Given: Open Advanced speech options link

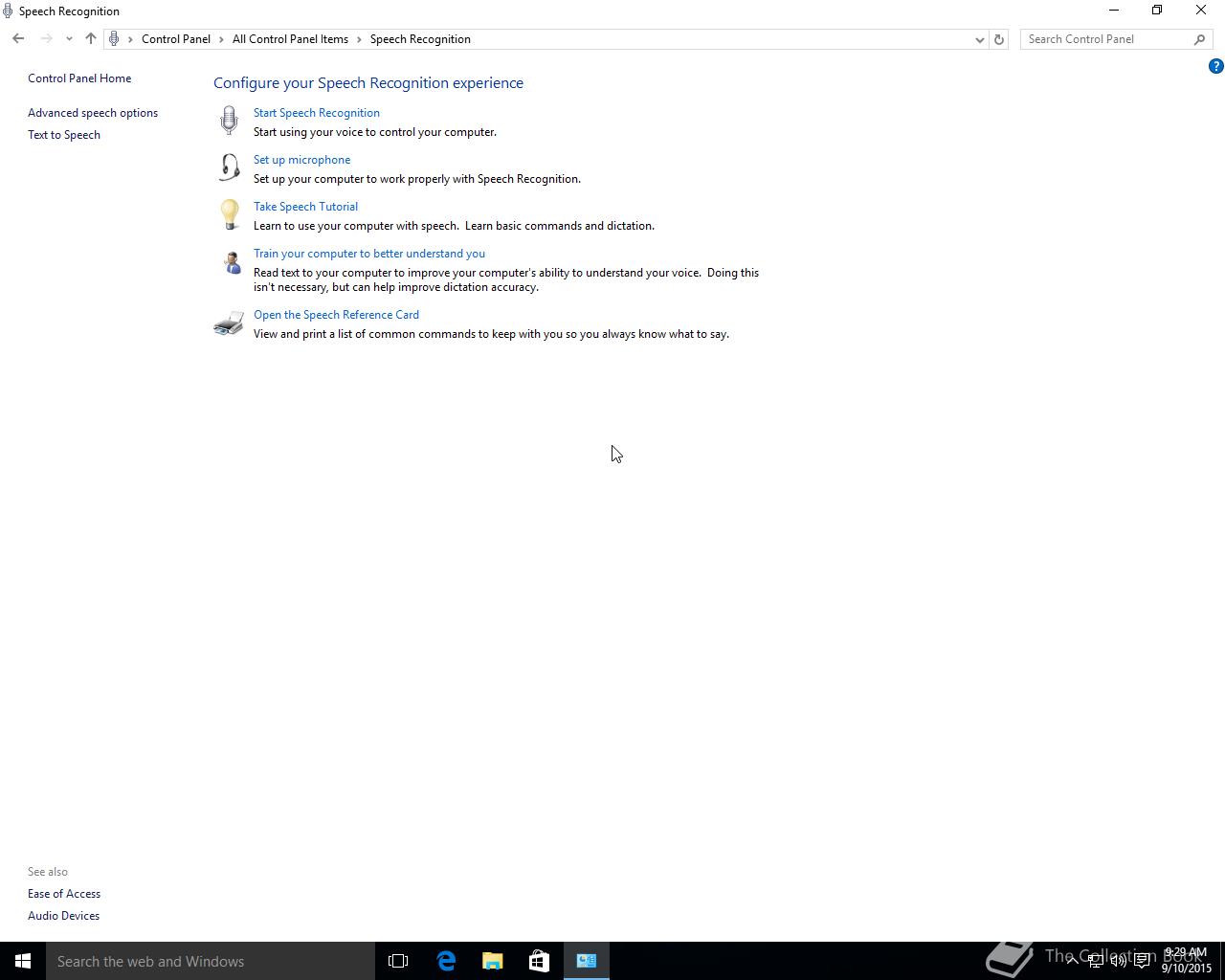Looking at the screenshot, I should (93, 113).
